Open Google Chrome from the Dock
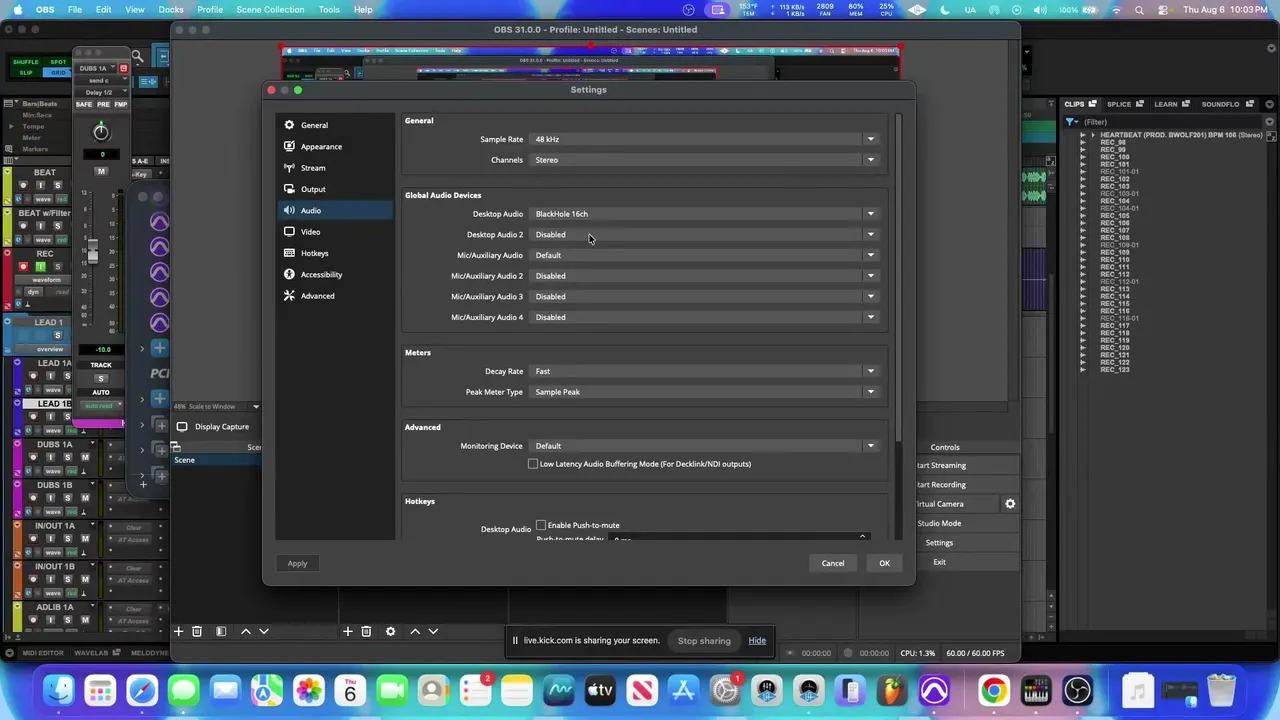 [994, 690]
